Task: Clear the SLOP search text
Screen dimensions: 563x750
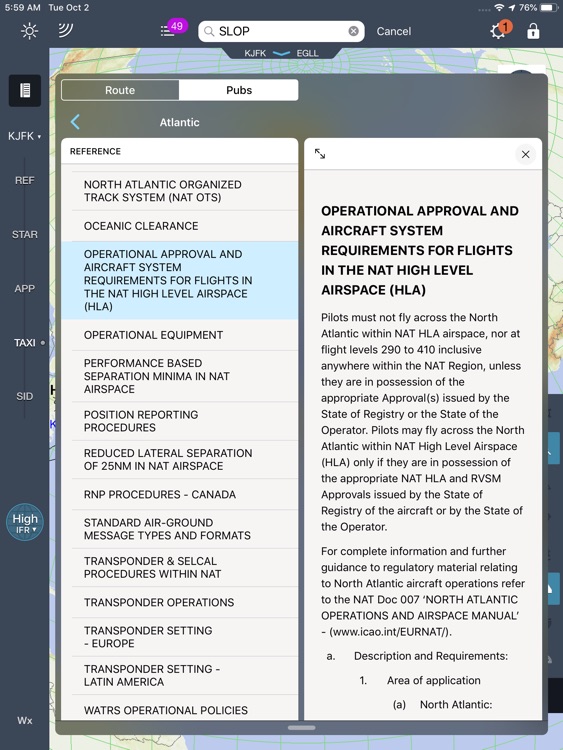Action: pos(353,31)
